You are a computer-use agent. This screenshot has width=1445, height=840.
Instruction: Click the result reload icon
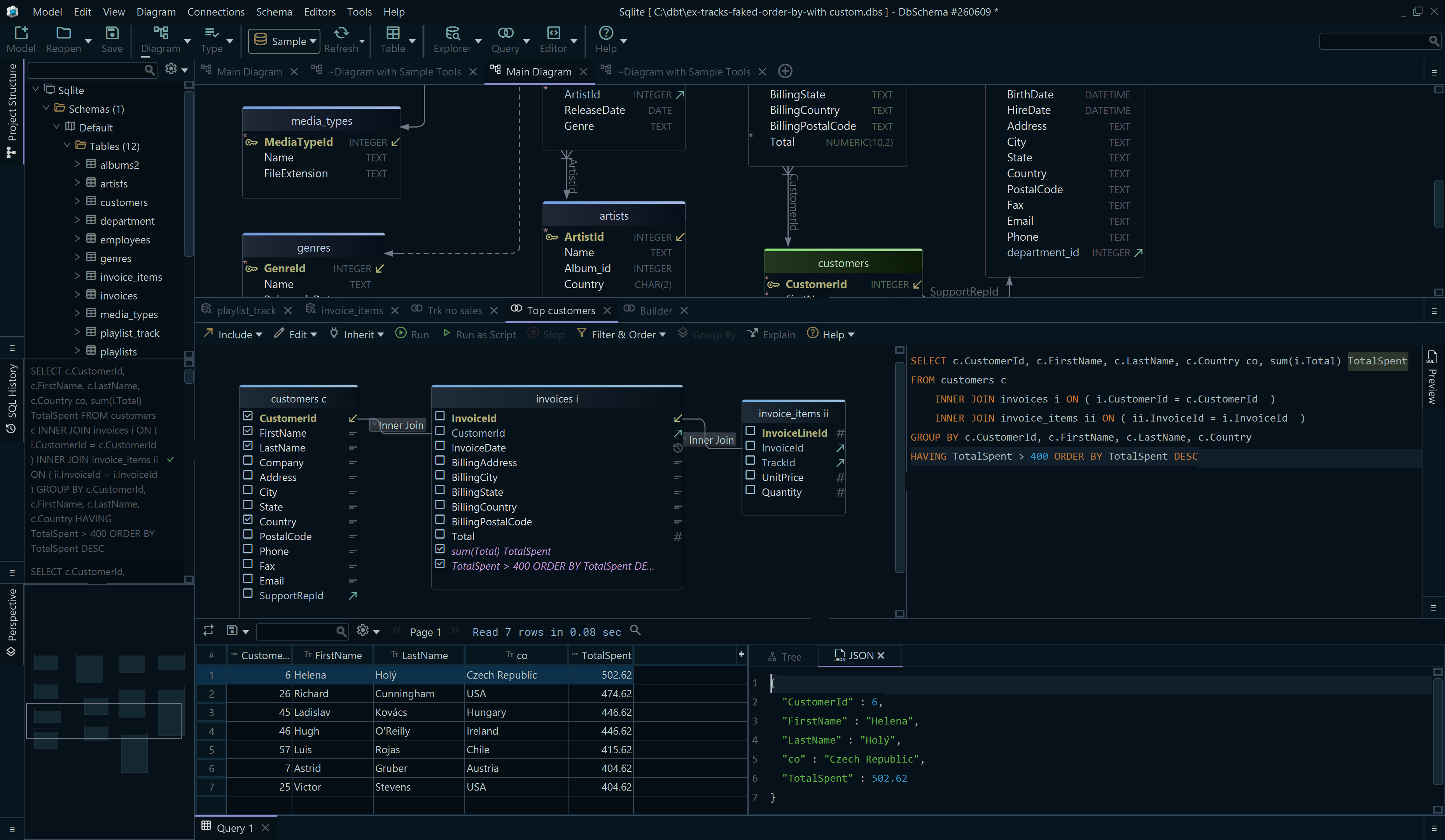(x=208, y=630)
